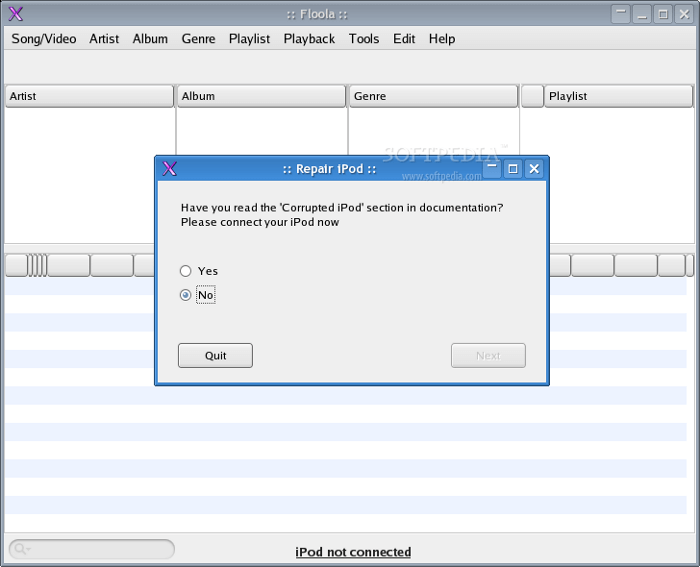700x567 pixels.
Task: Open the Song/Video menu
Action: coord(44,39)
